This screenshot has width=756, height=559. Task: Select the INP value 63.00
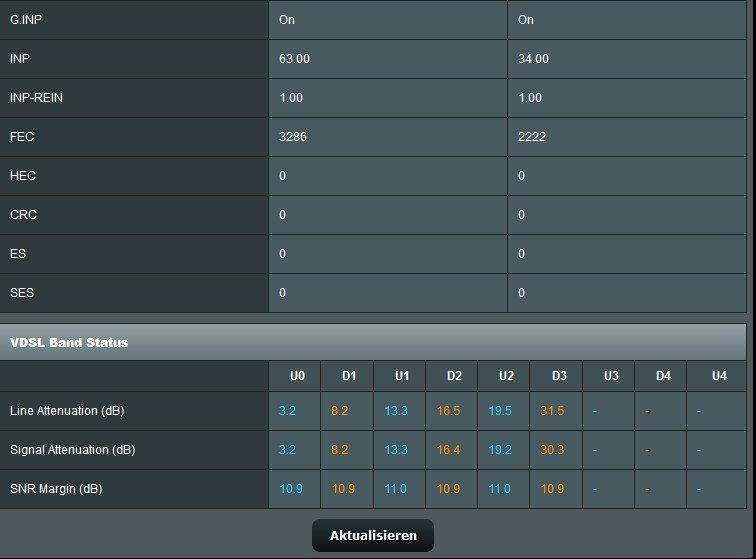coord(294,59)
